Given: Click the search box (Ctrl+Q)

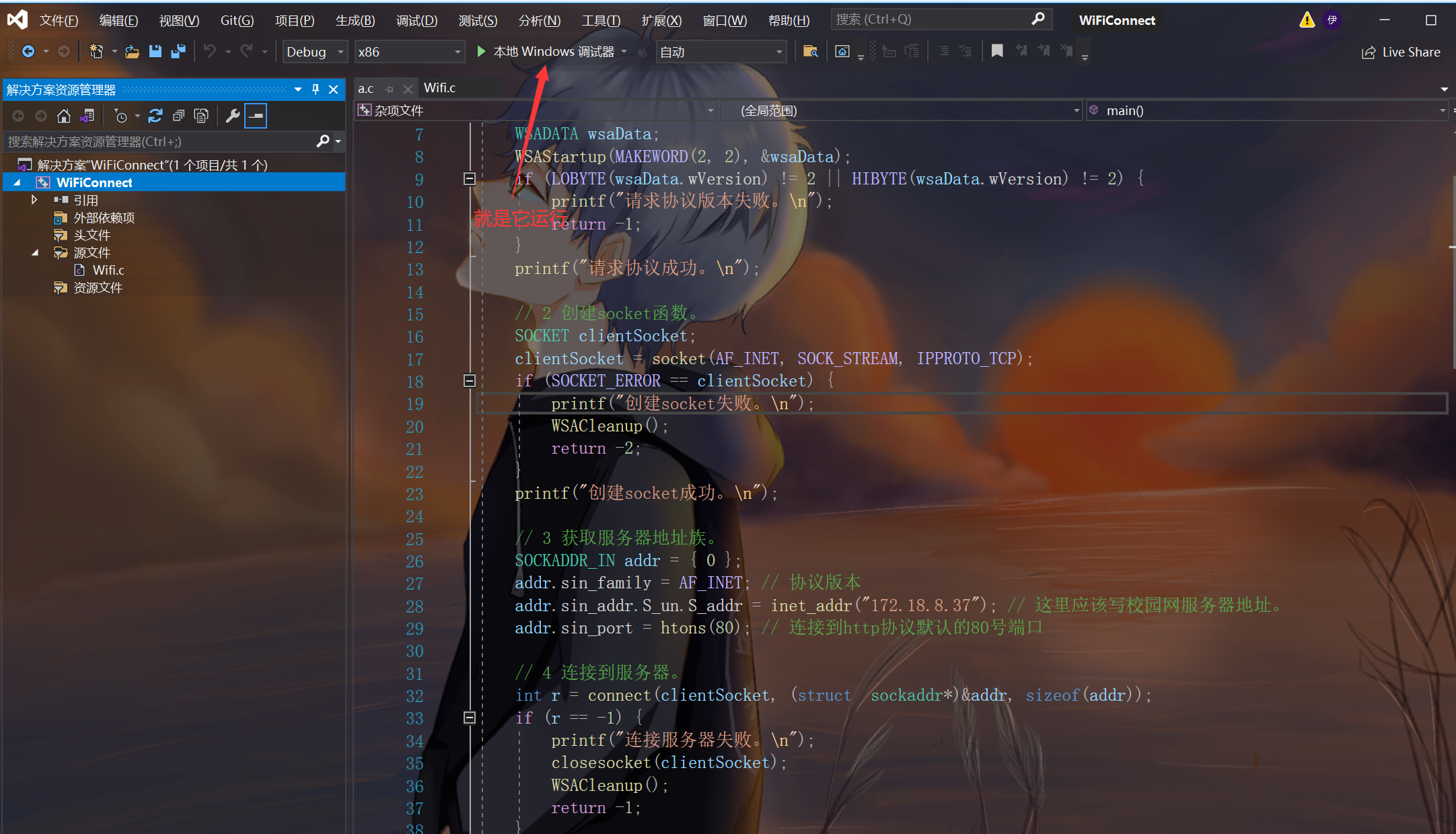Looking at the screenshot, I should (941, 20).
